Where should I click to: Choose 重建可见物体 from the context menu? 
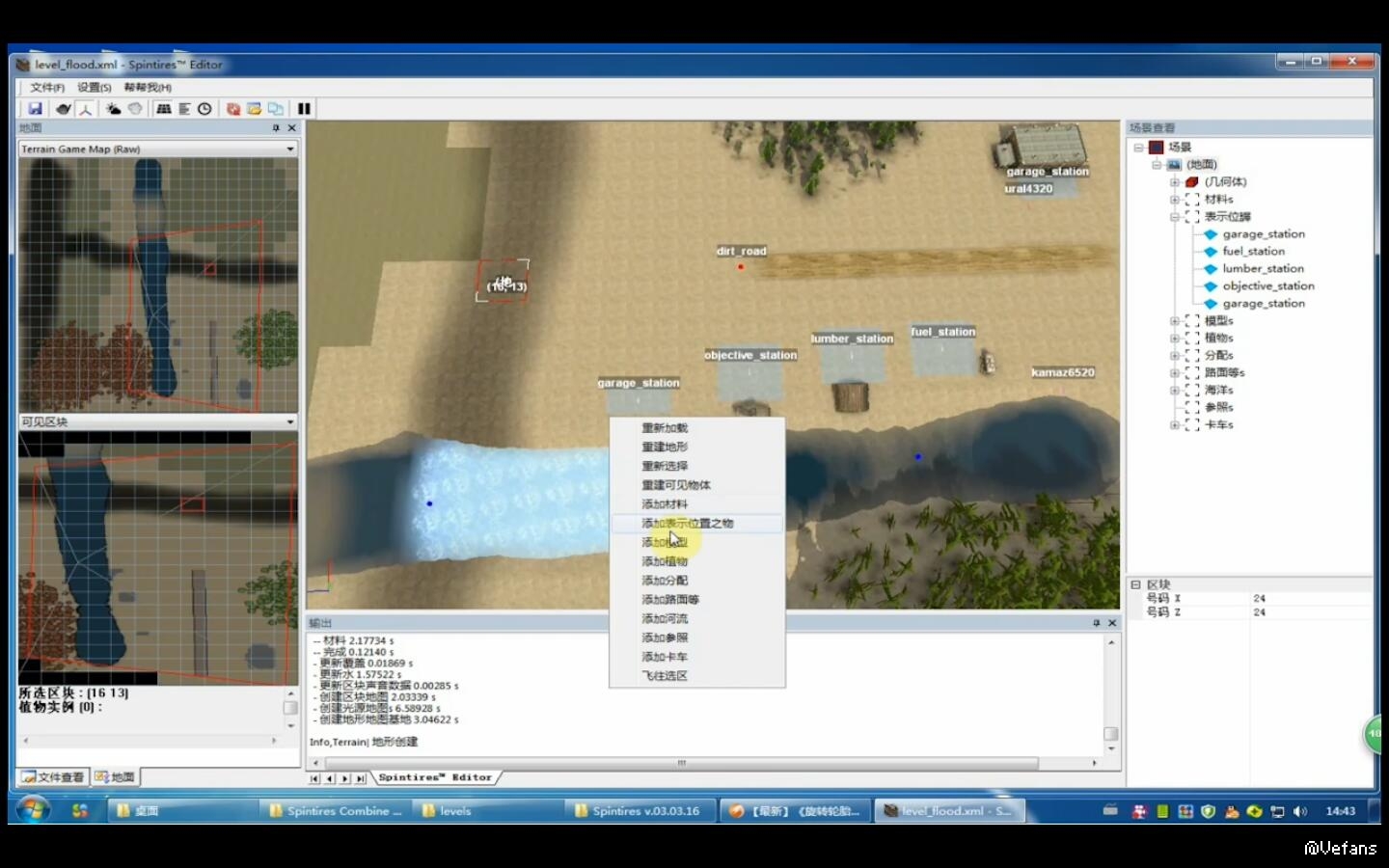(x=697, y=485)
